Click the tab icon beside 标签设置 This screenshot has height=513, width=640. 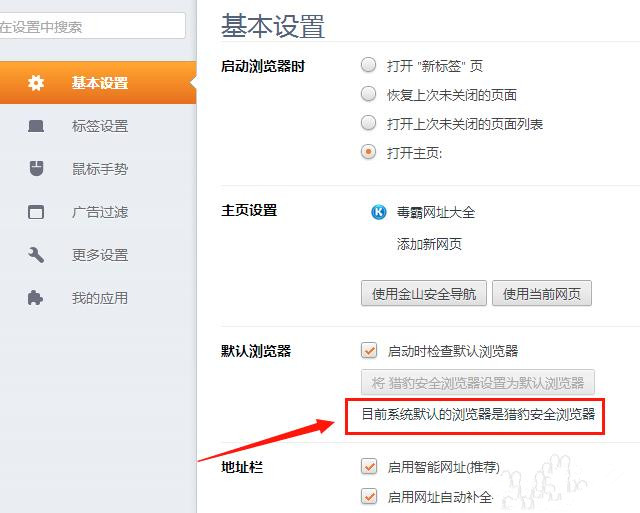(36, 126)
